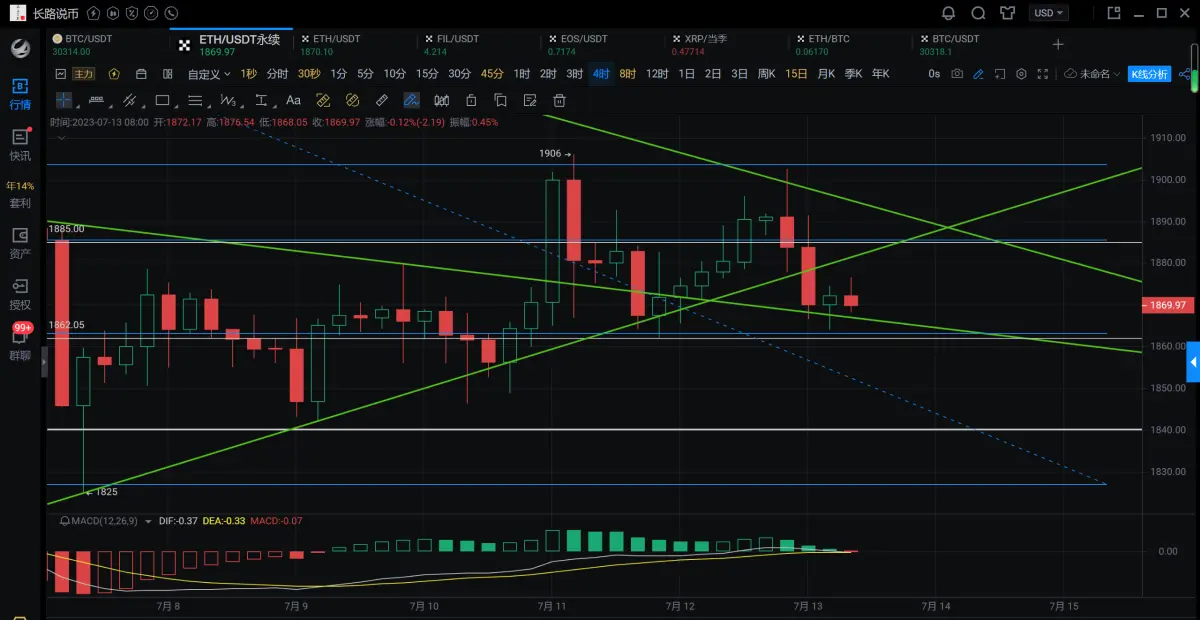This screenshot has width=1200, height=620.
Task: Open the USD currency dropdown
Action: (1050, 13)
